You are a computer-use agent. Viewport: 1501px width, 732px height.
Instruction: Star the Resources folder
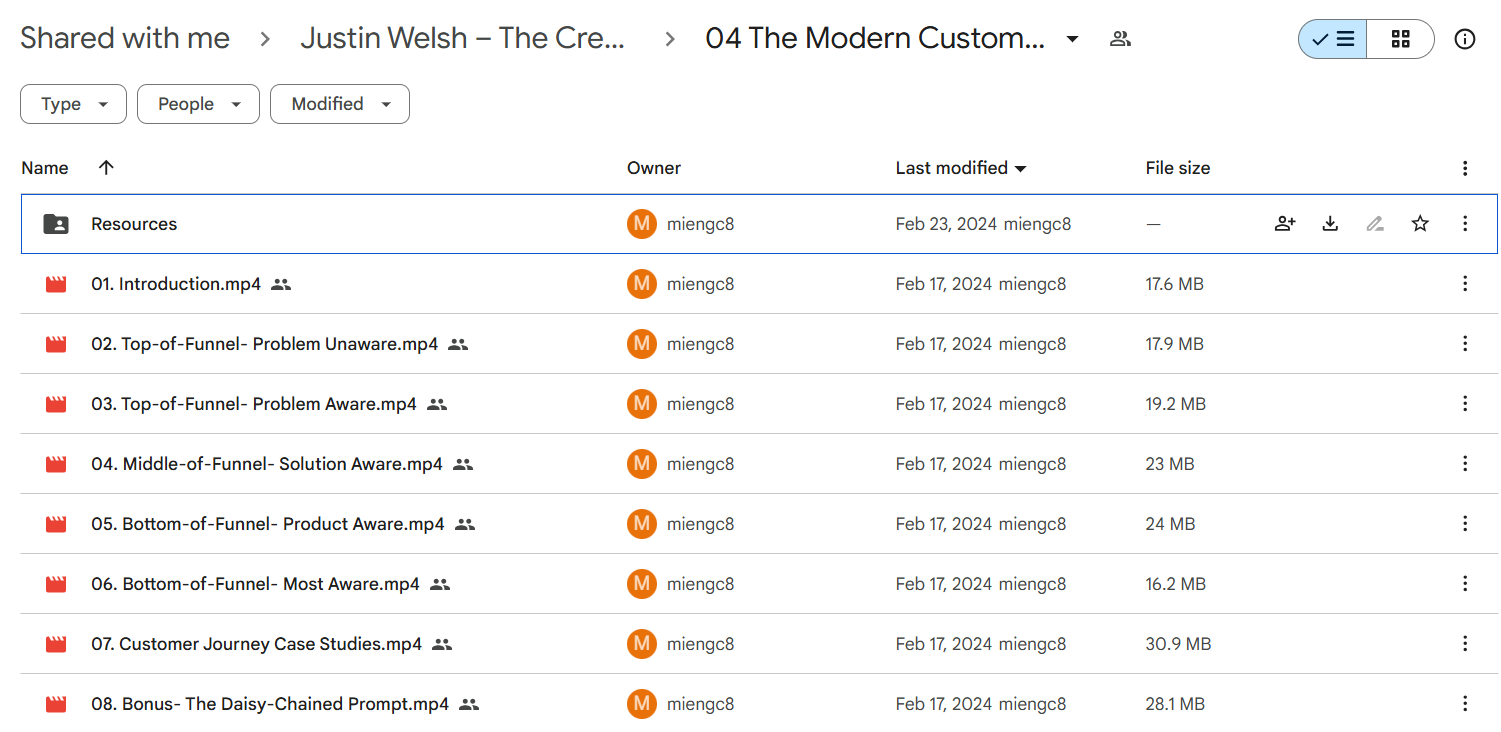[1420, 224]
